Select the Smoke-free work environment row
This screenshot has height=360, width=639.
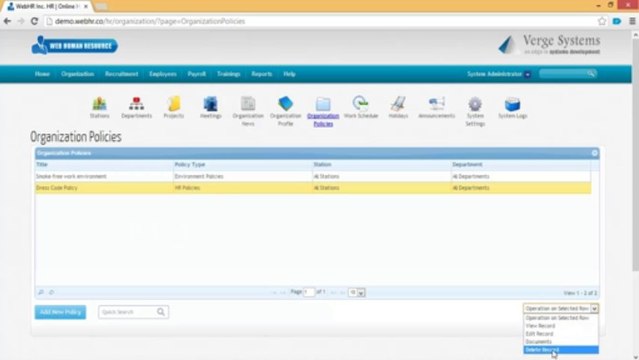point(313,176)
